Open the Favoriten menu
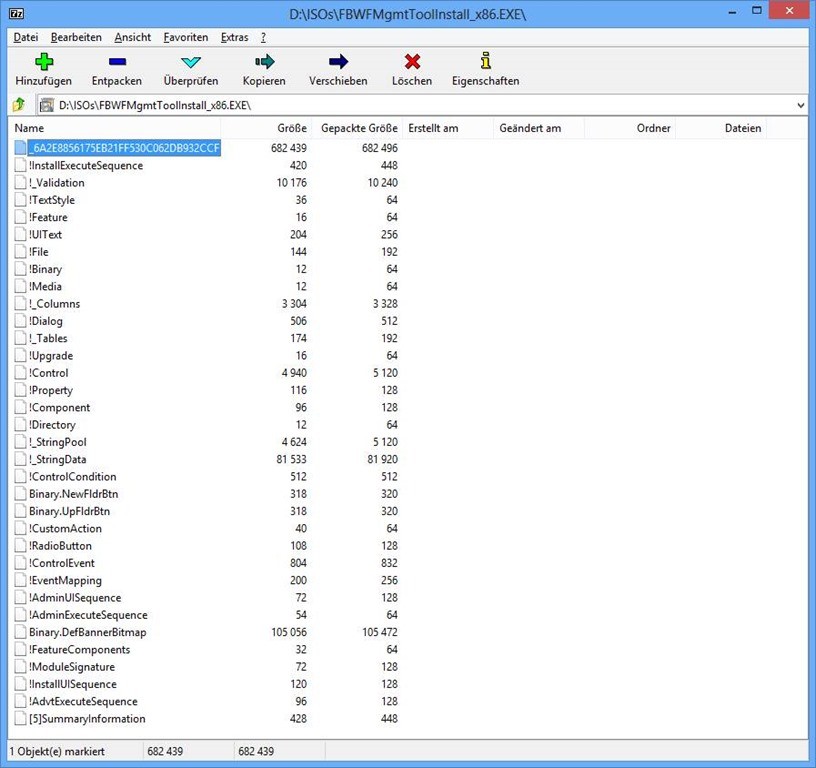816x768 pixels. (186, 37)
